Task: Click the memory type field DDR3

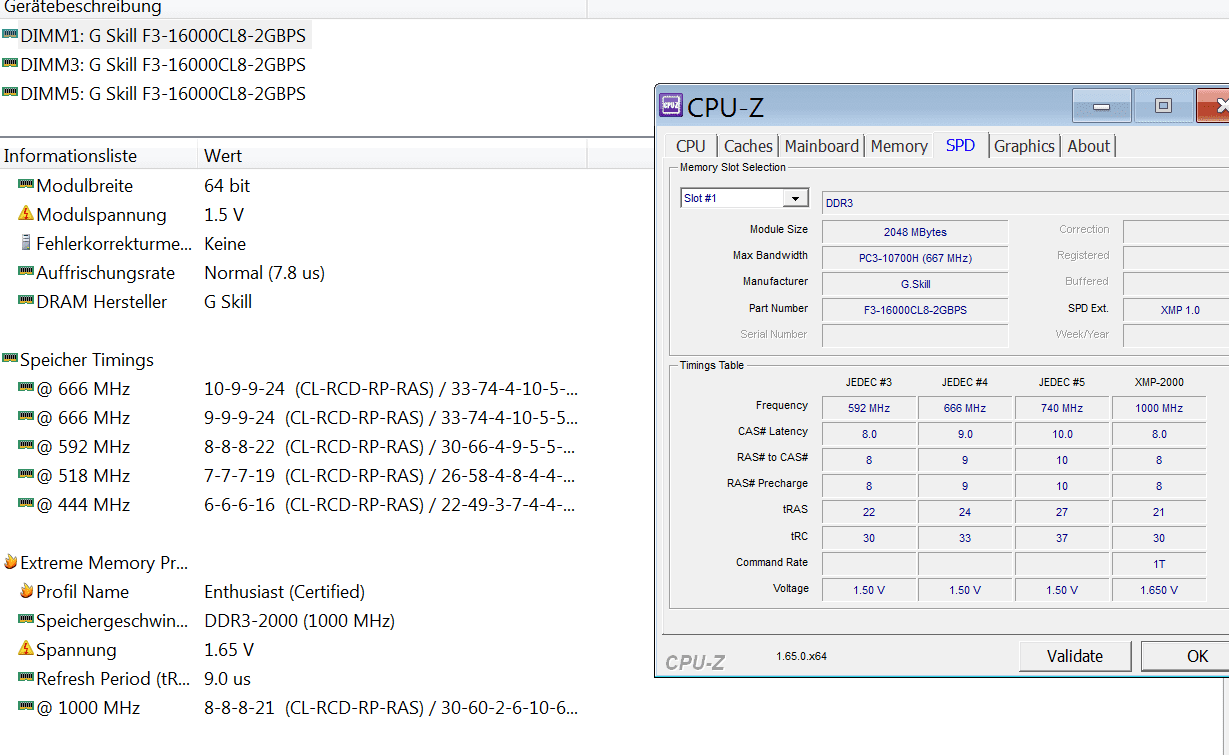Action: point(1025,203)
